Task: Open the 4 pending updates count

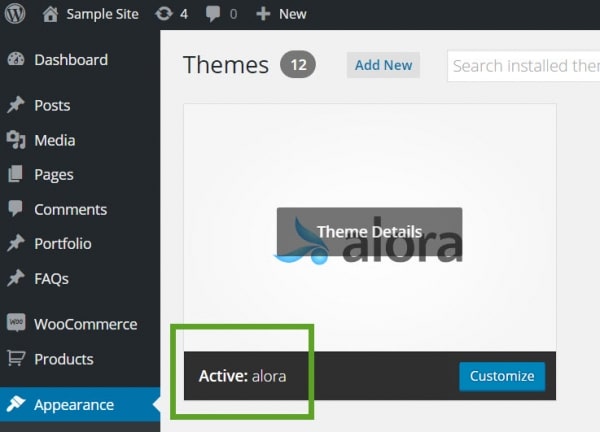Action: click(184, 14)
